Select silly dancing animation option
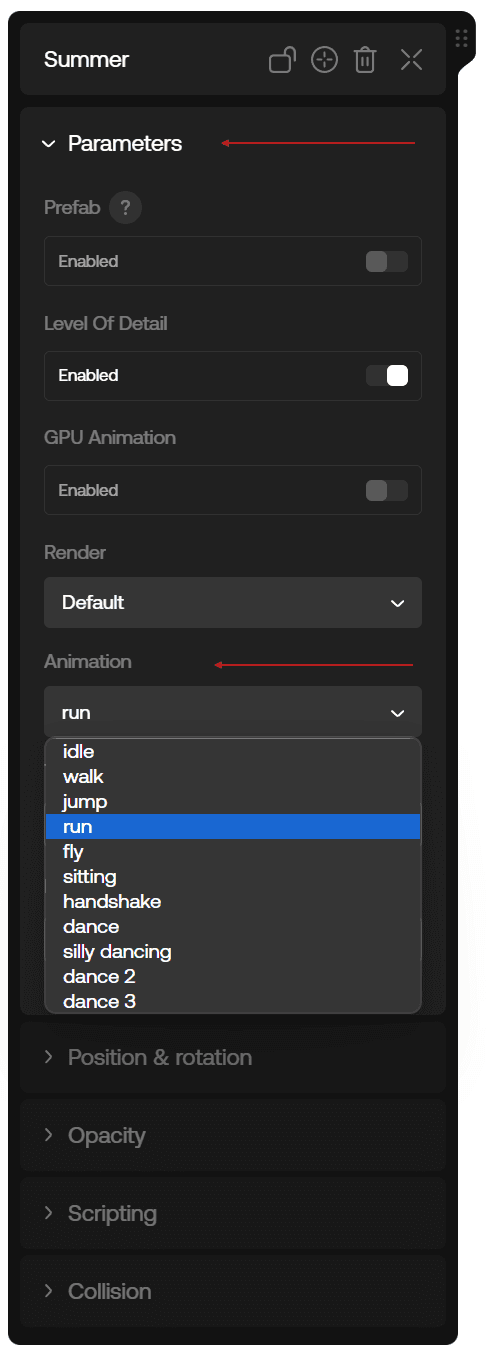 (233, 951)
